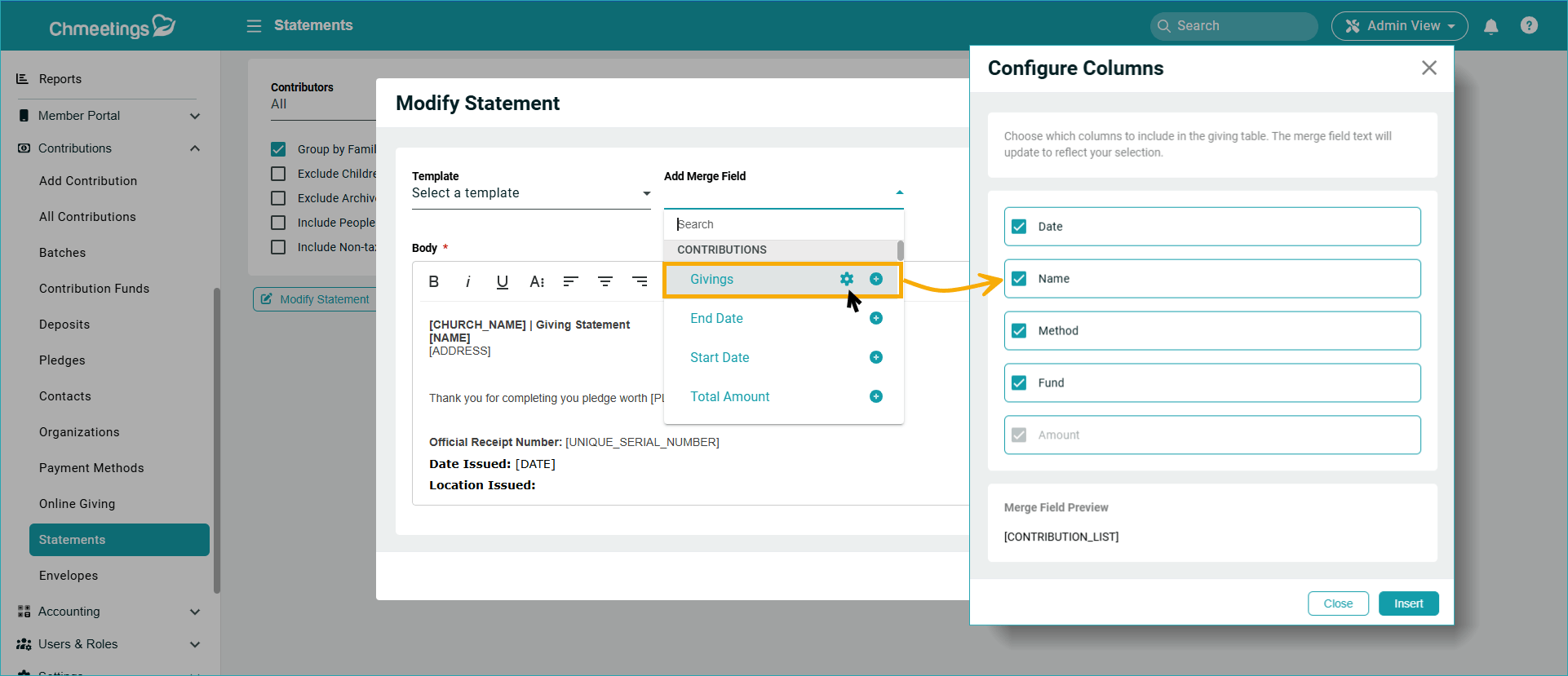This screenshot has height=676, width=1568.
Task: Toggle underline formatting in Body editor
Action: (x=503, y=281)
